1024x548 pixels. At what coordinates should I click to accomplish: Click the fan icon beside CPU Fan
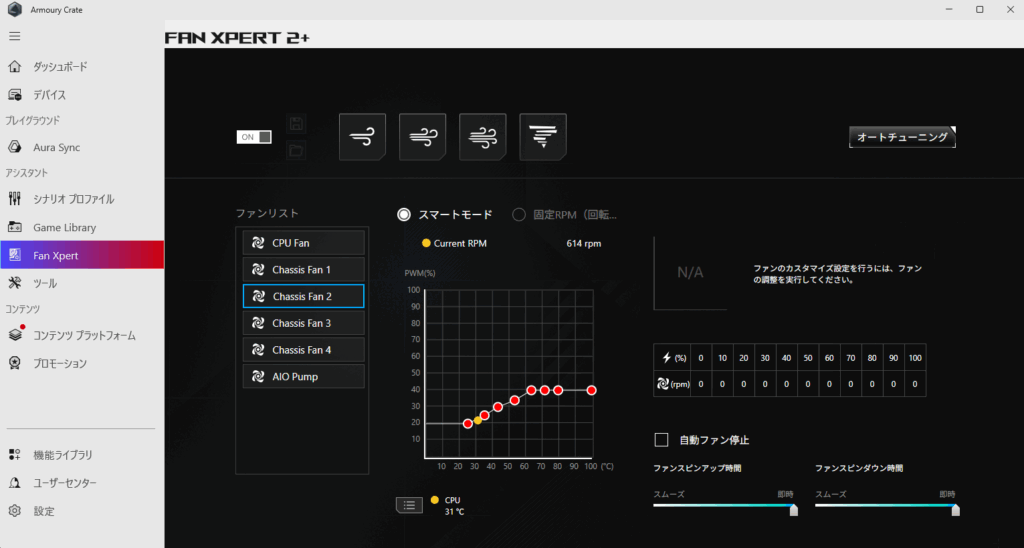tap(258, 243)
